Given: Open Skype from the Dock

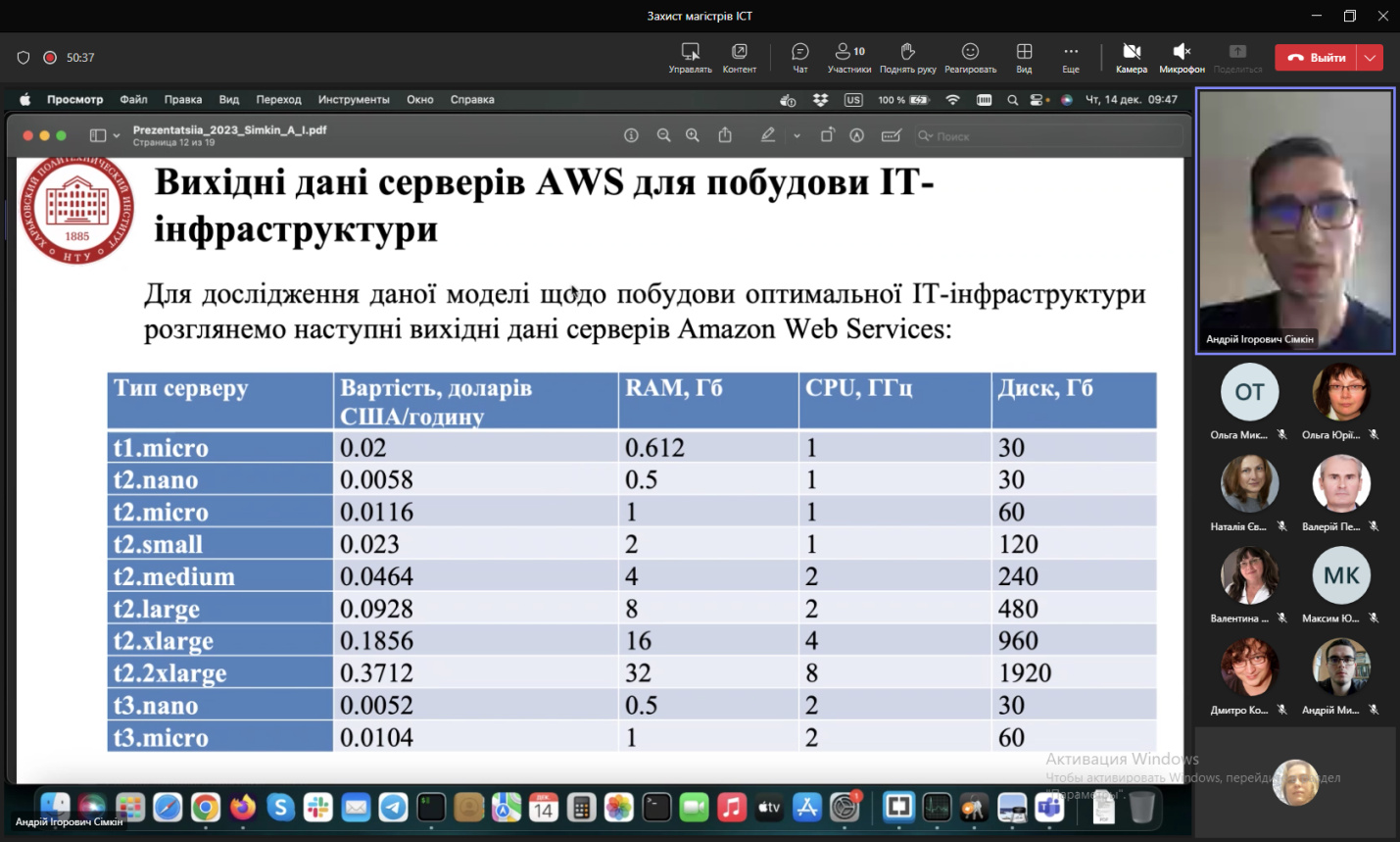Looking at the screenshot, I should [x=280, y=807].
